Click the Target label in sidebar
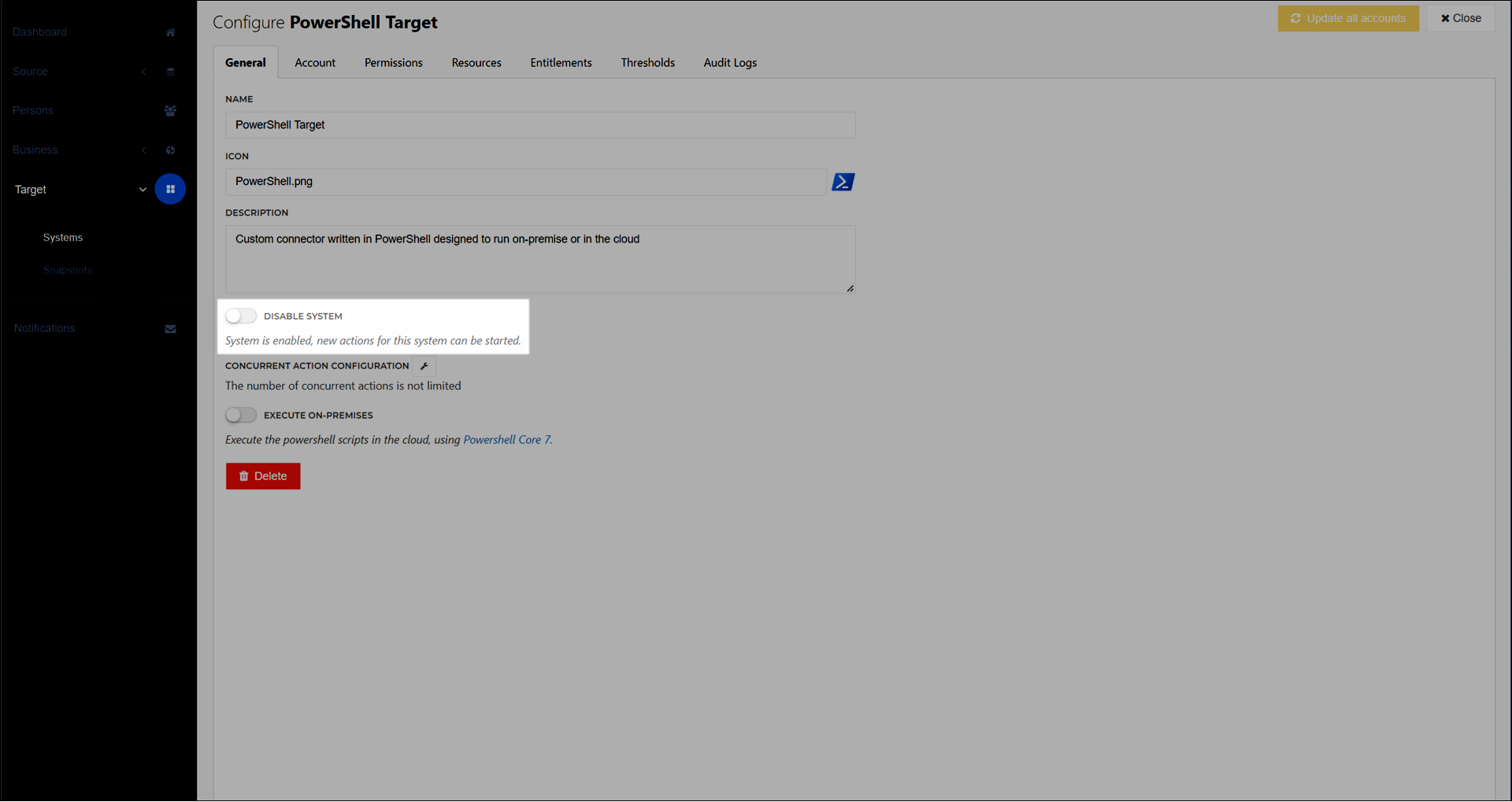This screenshot has height=802, width=1512. pyautogui.click(x=31, y=190)
